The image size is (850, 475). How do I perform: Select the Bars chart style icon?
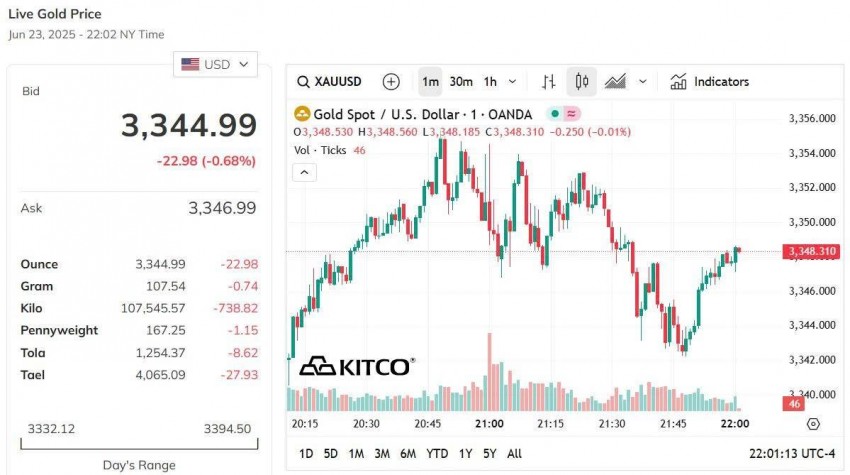coord(548,82)
